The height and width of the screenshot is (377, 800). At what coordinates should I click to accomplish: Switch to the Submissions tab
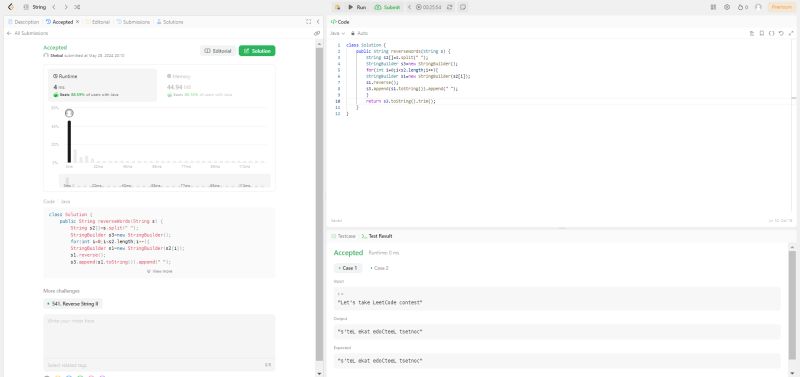[x=133, y=22]
